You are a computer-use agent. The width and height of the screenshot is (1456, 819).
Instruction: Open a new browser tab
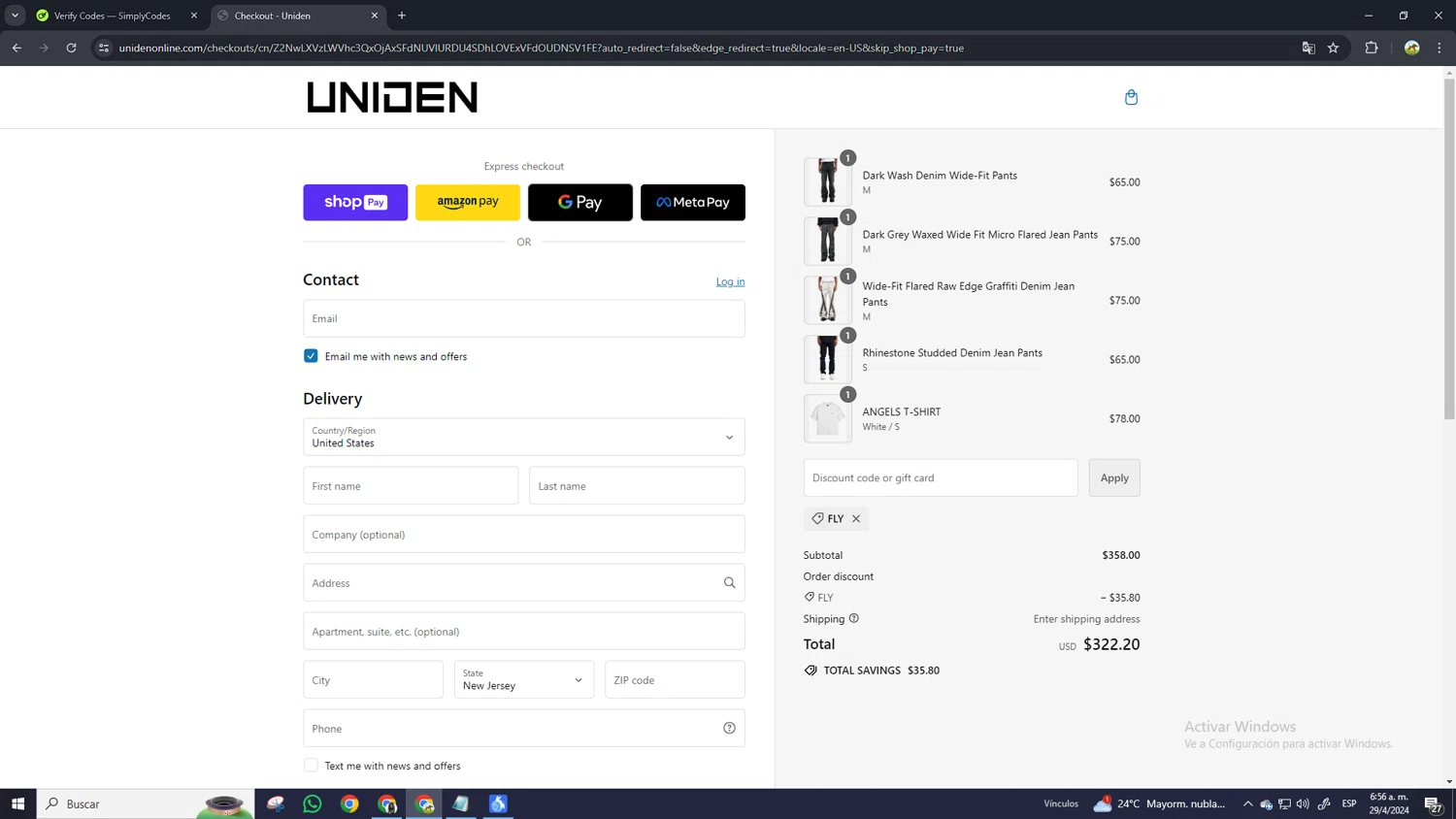tap(402, 16)
